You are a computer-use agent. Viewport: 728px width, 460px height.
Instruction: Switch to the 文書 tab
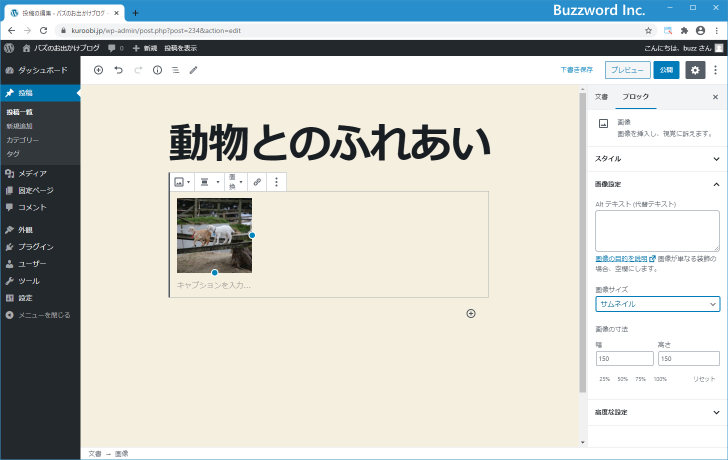[x=602, y=97]
